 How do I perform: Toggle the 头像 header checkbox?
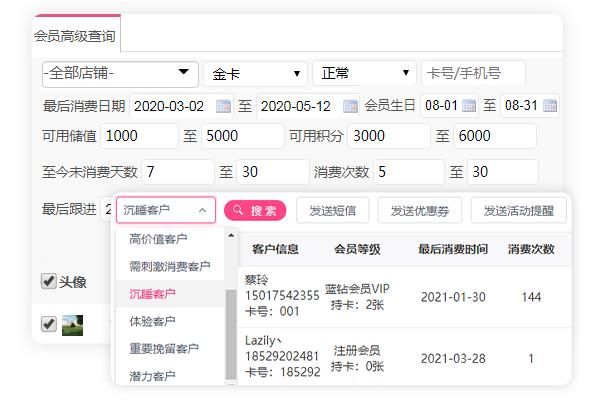coord(49,281)
